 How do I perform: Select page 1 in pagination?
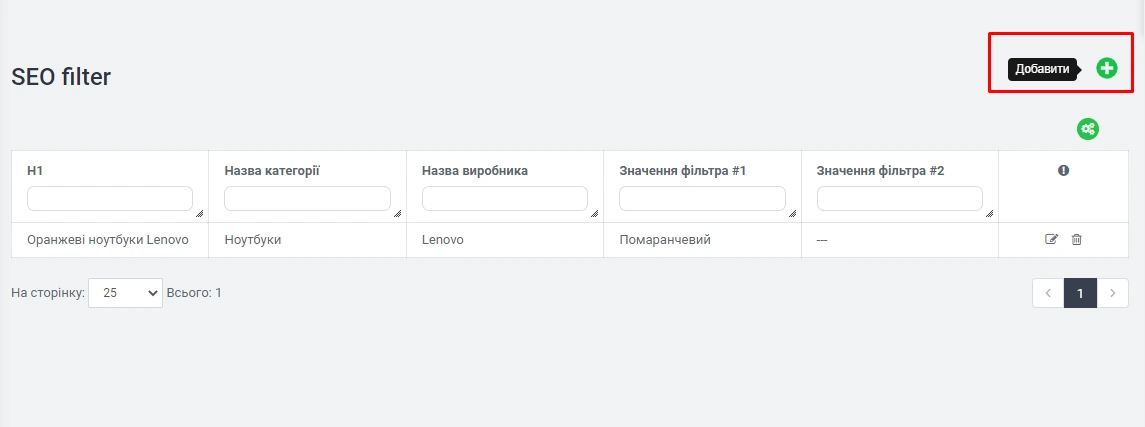pos(1080,293)
